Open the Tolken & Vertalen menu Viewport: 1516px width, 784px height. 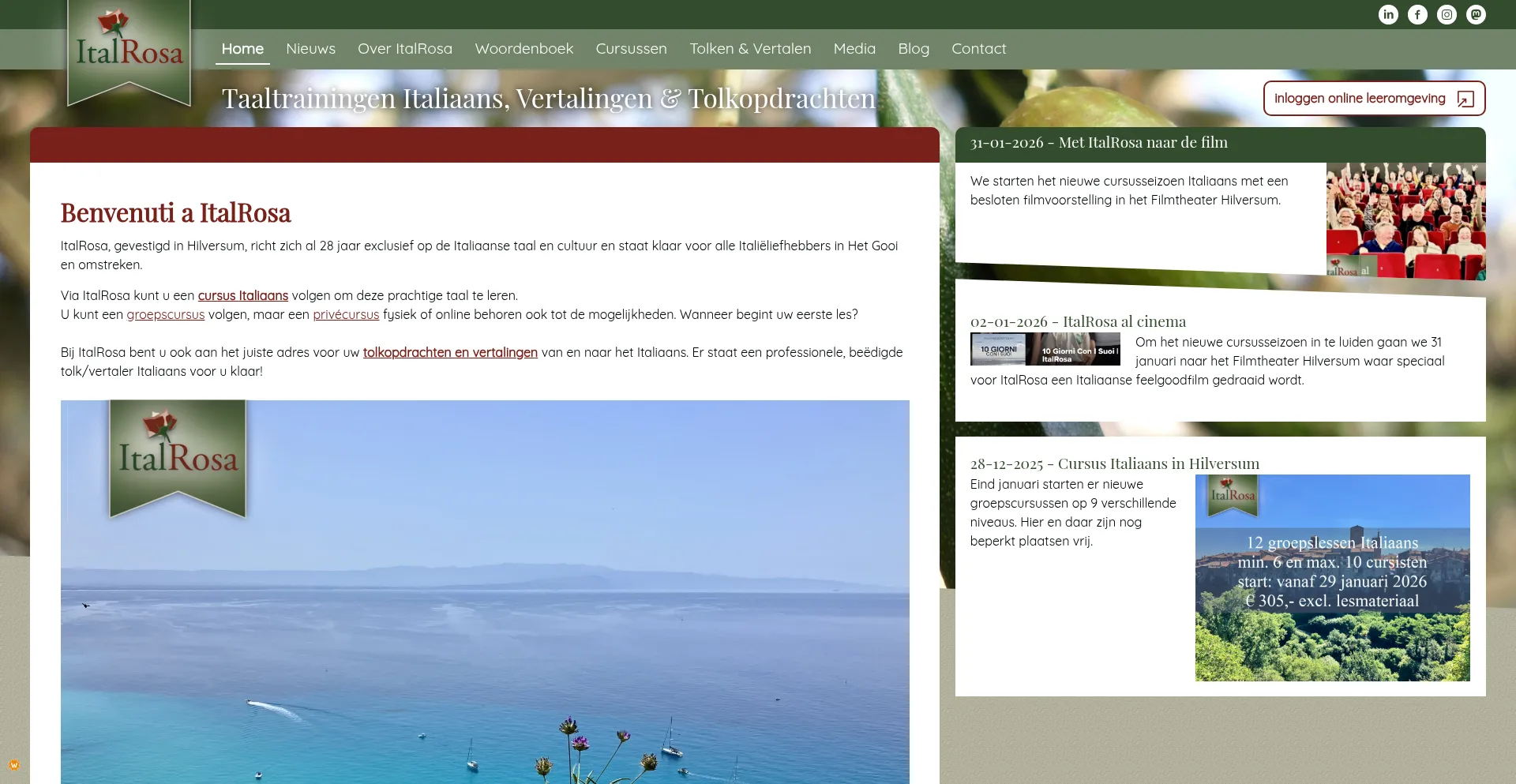tap(750, 49)
